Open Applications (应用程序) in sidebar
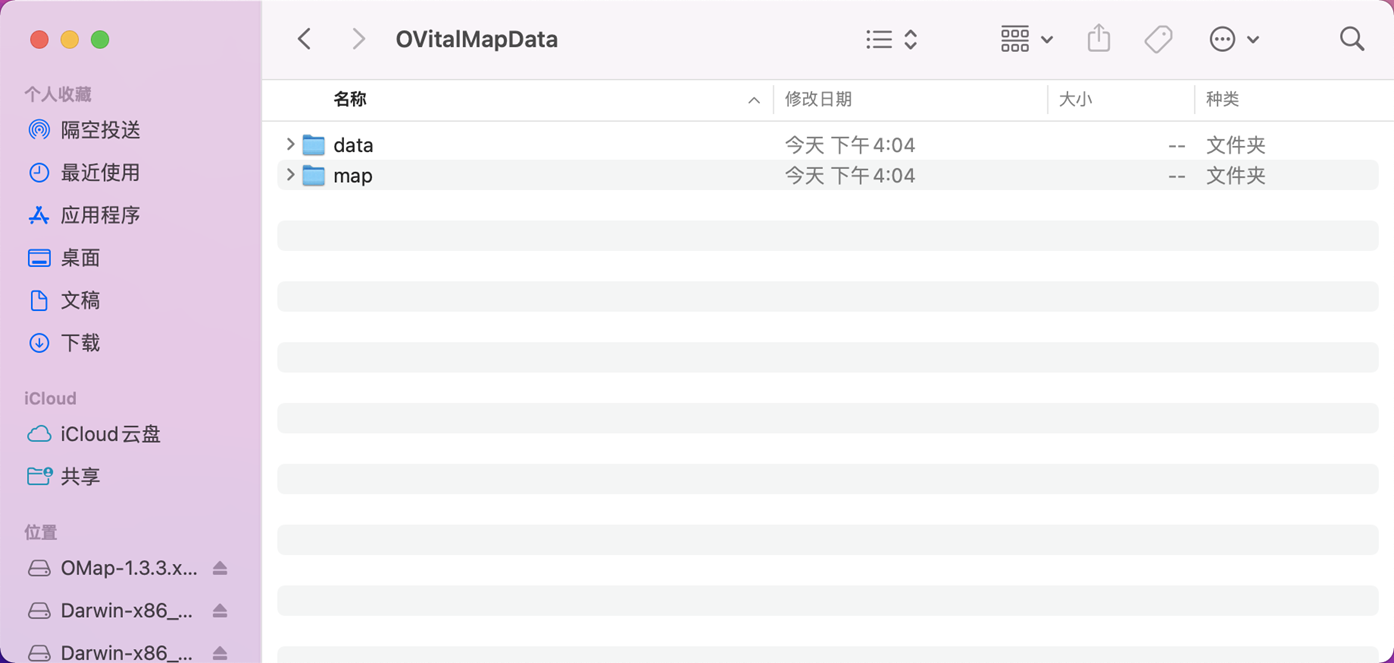 [x=100, y=215]
